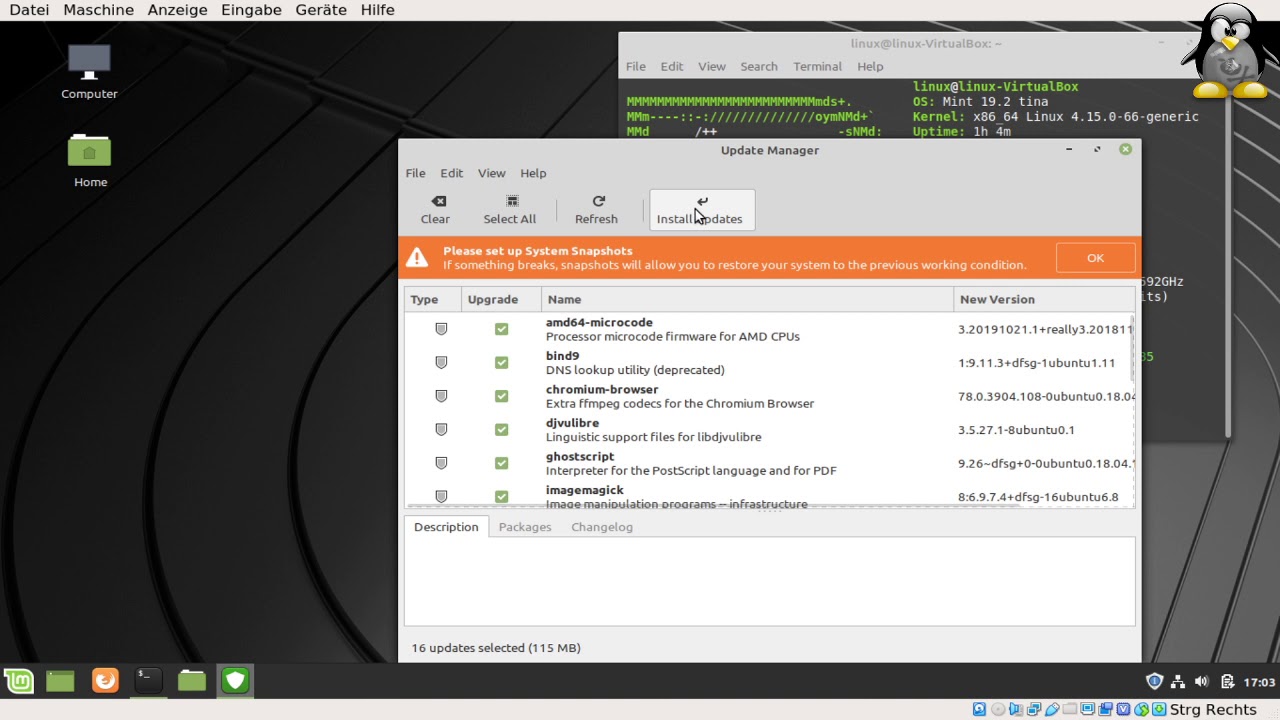Dismiss the snapshot warning with OK
1280x720 pixels.
point(1096,258)
